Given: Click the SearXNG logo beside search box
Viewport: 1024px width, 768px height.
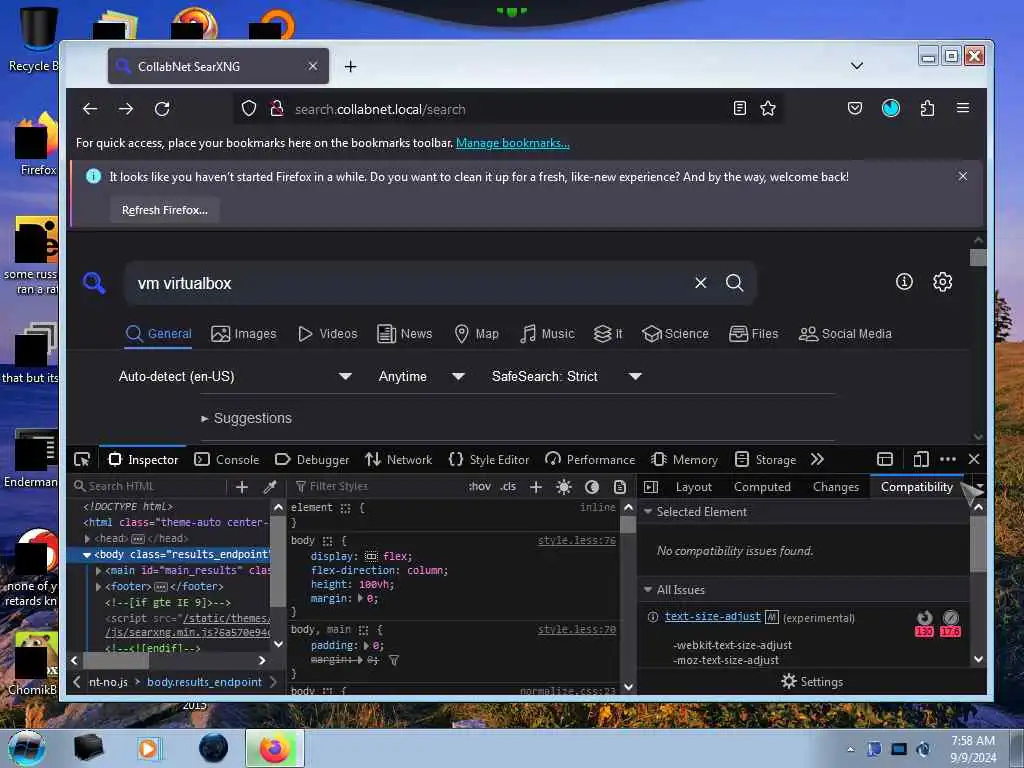Looking at the screenshot, I should 94,283.
